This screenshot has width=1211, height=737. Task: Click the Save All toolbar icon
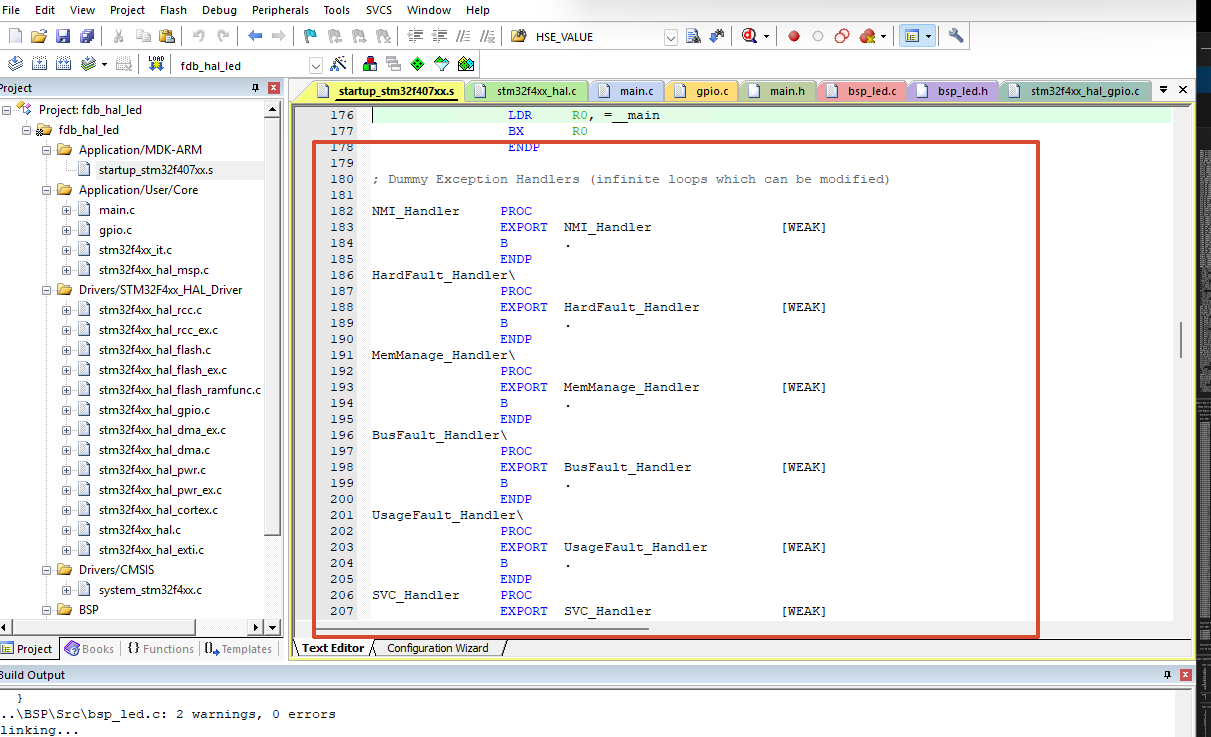(87, 36)
